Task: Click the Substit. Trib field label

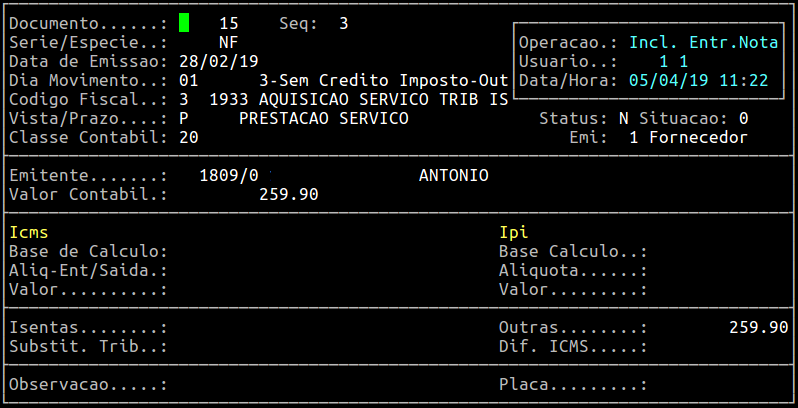Action: coord(87,346)
